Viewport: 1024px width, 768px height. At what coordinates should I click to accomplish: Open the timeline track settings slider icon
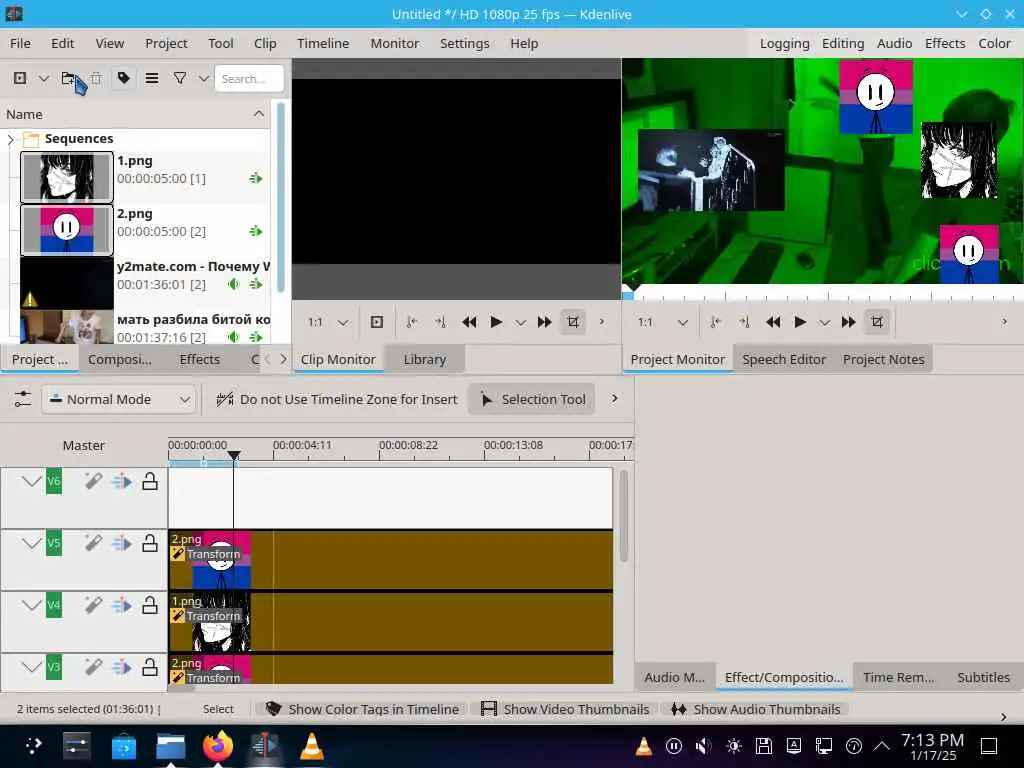pyautogui.click(x=22, y=398)
